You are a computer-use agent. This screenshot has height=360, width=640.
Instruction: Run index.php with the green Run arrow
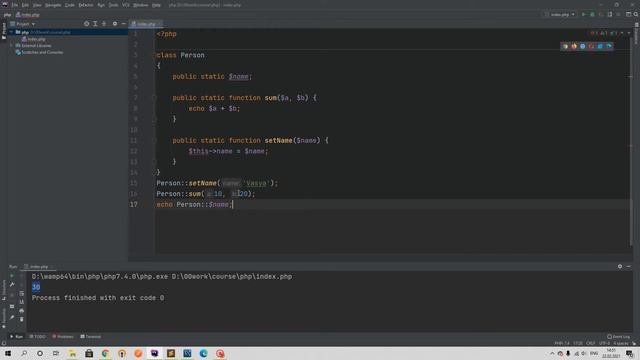pyautogui.click(x=584, y=14)
